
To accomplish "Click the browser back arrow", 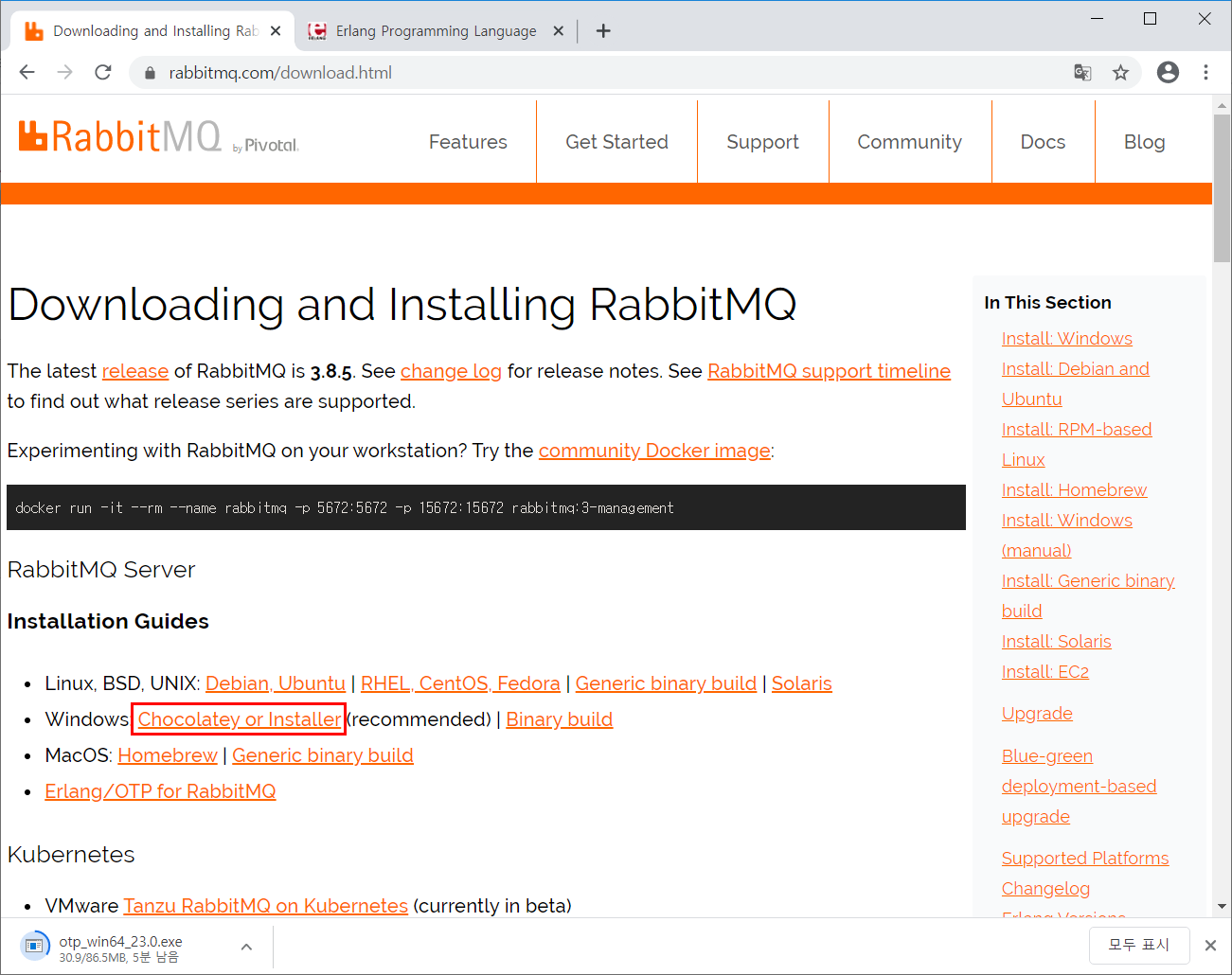I will [27, 72].
